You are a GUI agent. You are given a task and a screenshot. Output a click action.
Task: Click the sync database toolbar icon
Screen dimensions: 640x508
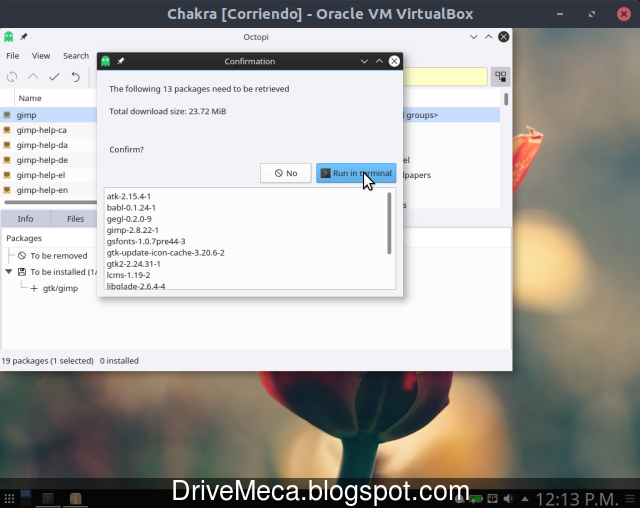(x=12, y=77)
